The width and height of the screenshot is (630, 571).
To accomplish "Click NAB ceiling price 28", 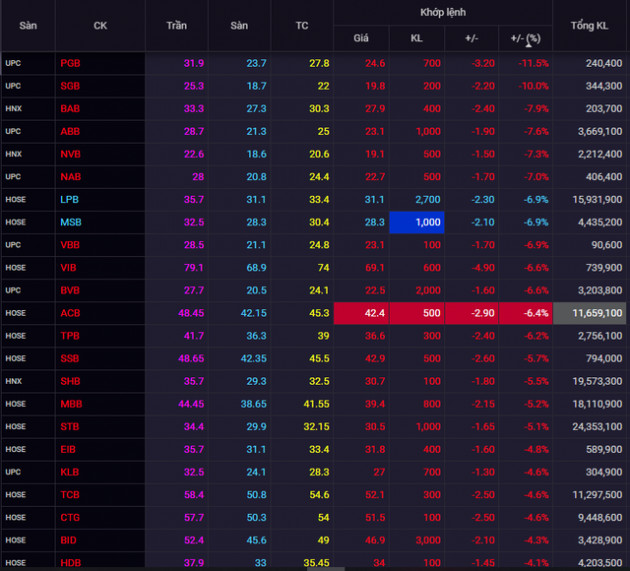I will [198, 177].
